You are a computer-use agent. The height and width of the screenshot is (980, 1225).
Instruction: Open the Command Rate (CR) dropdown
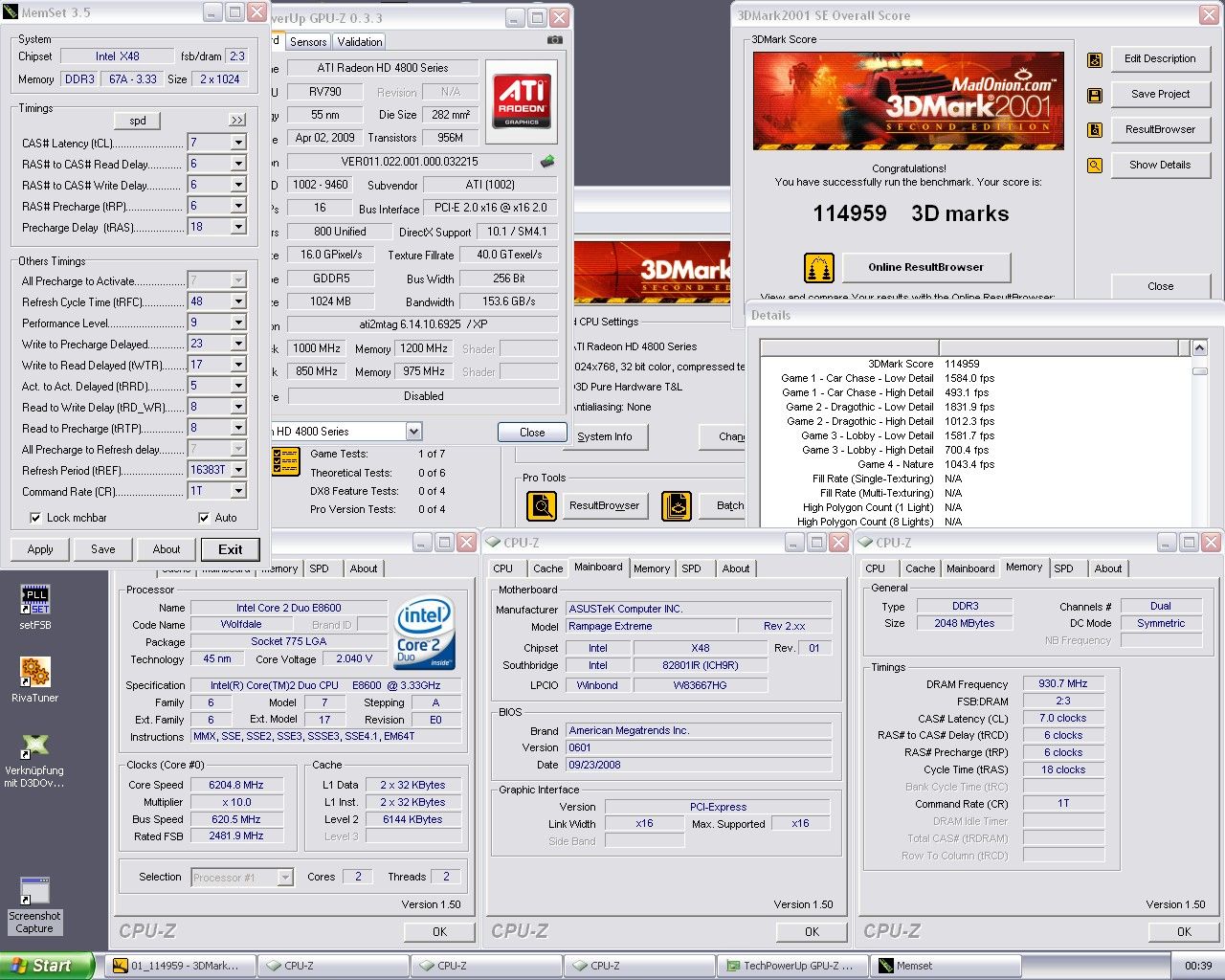[238, 491]
